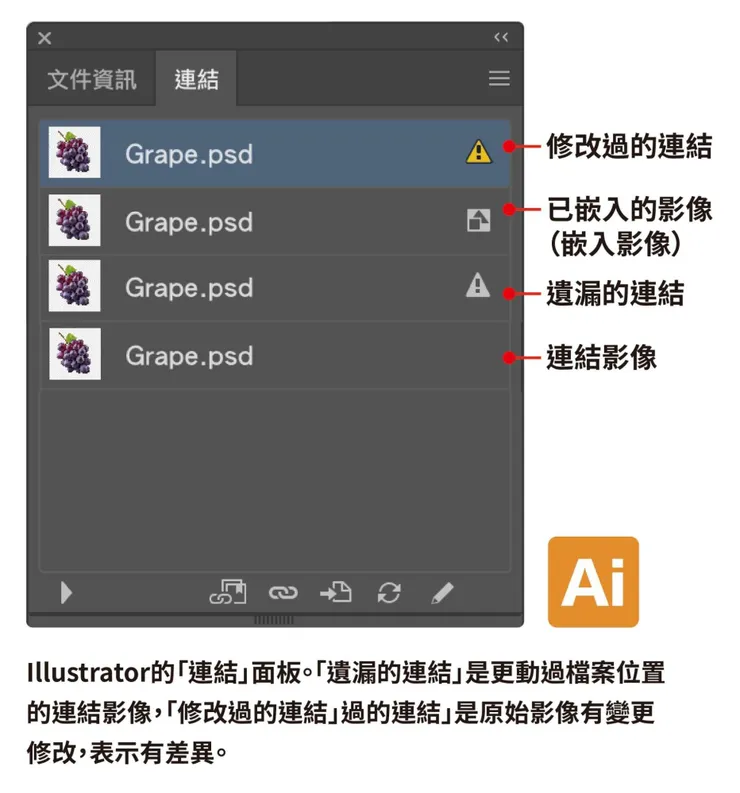Expand link info with the disclosure triangle

(x=66, y=593)
